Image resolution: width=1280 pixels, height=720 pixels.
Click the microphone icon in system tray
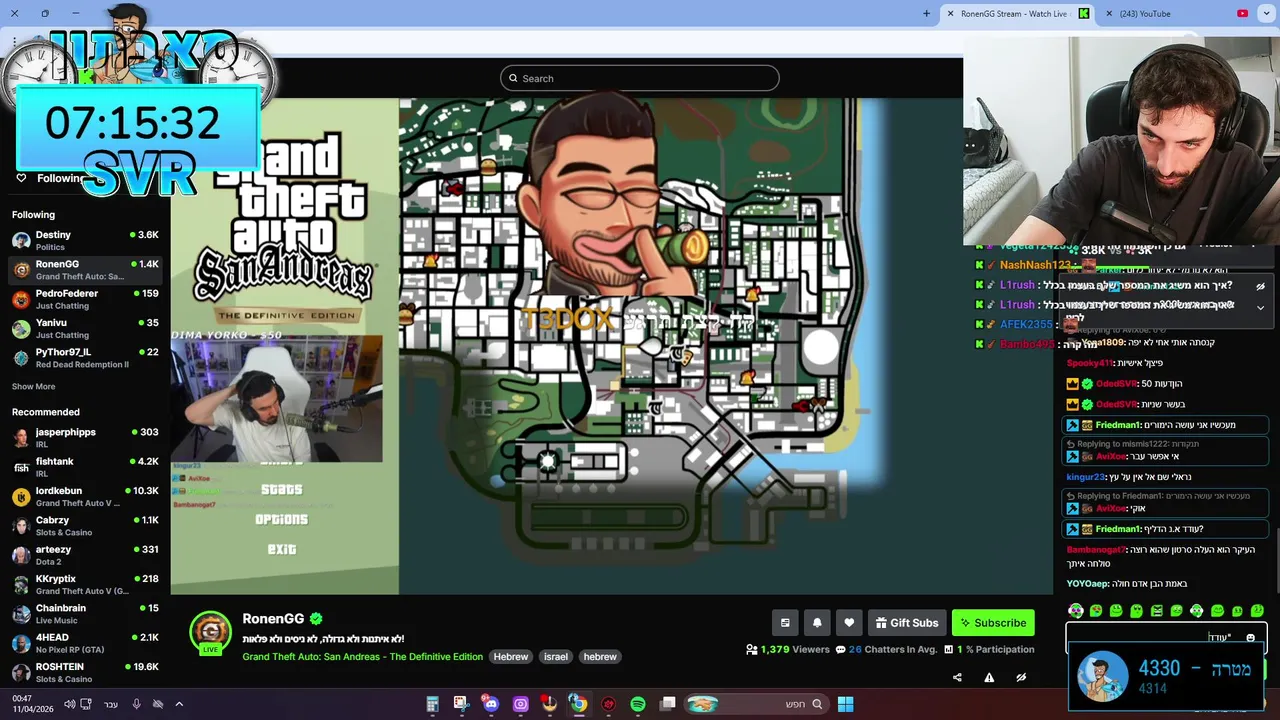point(137,704)
